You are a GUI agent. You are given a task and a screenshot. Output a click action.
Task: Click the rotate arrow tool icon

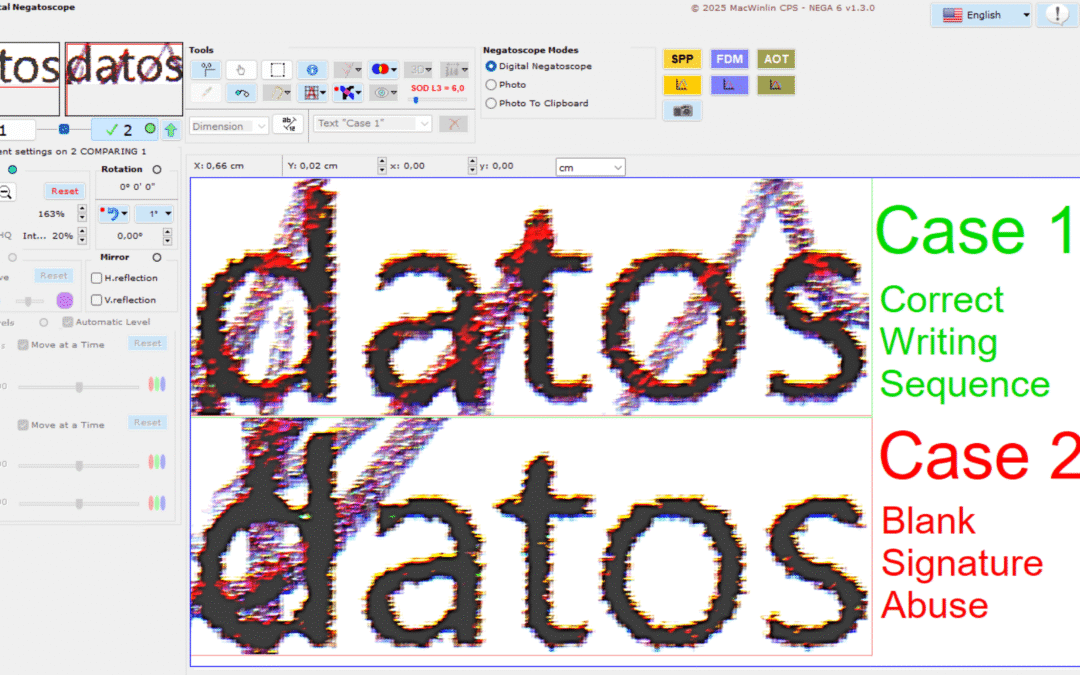click(x=241, y=92)
